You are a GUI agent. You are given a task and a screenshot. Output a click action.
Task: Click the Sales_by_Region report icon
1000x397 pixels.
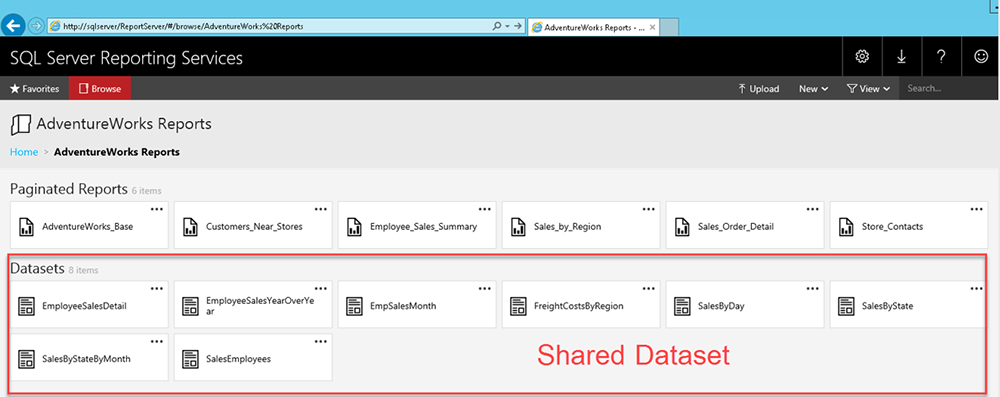coord(518,227)
